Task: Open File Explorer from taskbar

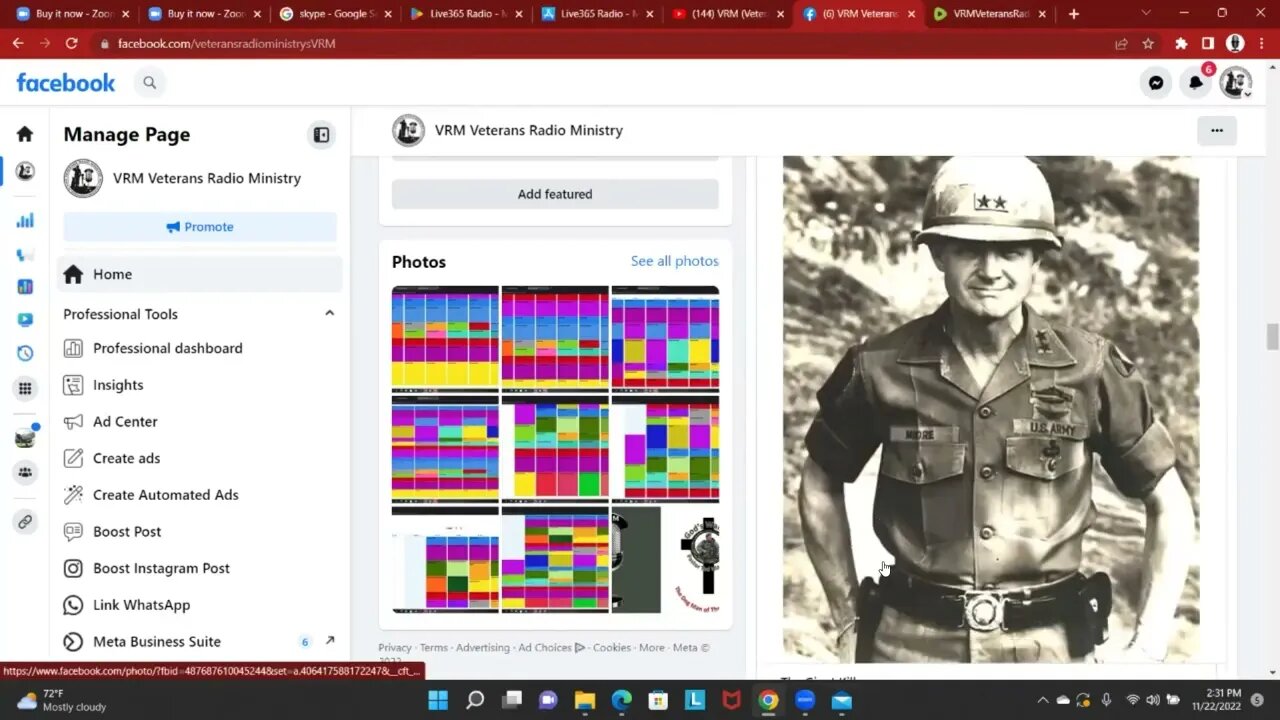Action: coord(585,700)
